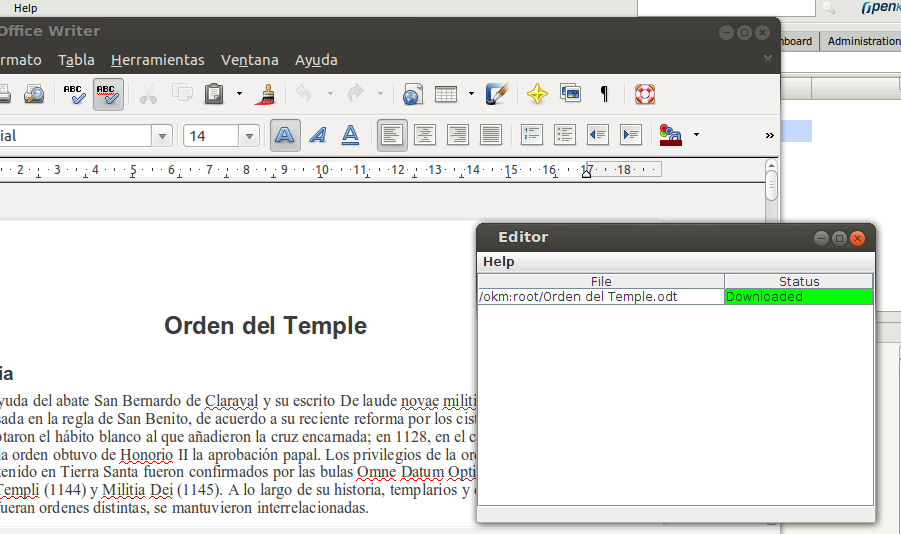Toggle bulleted list
901x534 pixels.
tap(565, 135)
